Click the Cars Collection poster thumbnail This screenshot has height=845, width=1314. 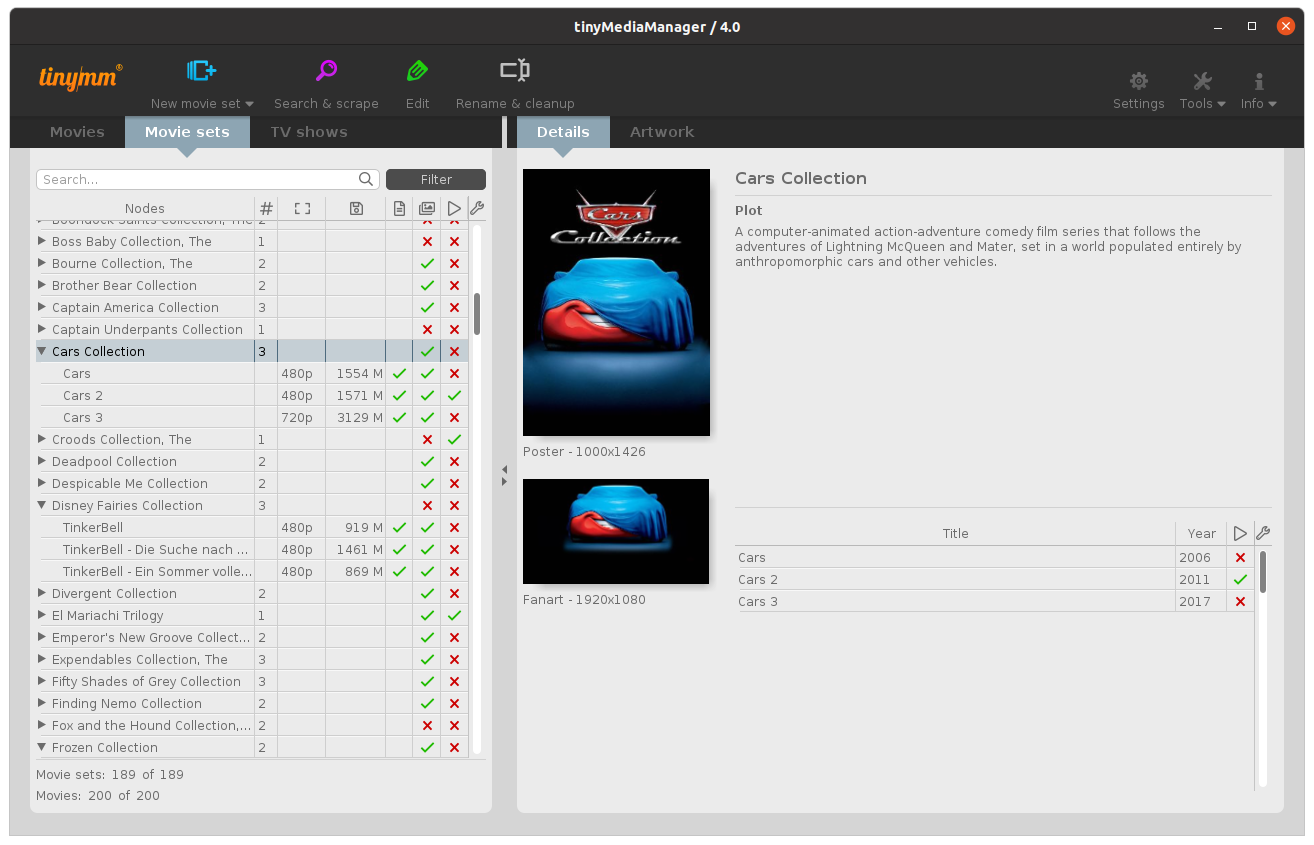[x=616, y=302]
